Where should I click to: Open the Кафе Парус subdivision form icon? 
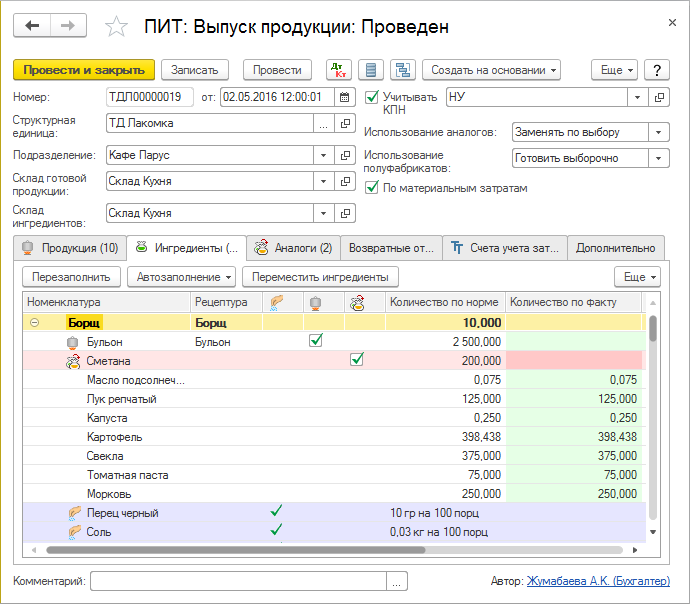point(346,155)
